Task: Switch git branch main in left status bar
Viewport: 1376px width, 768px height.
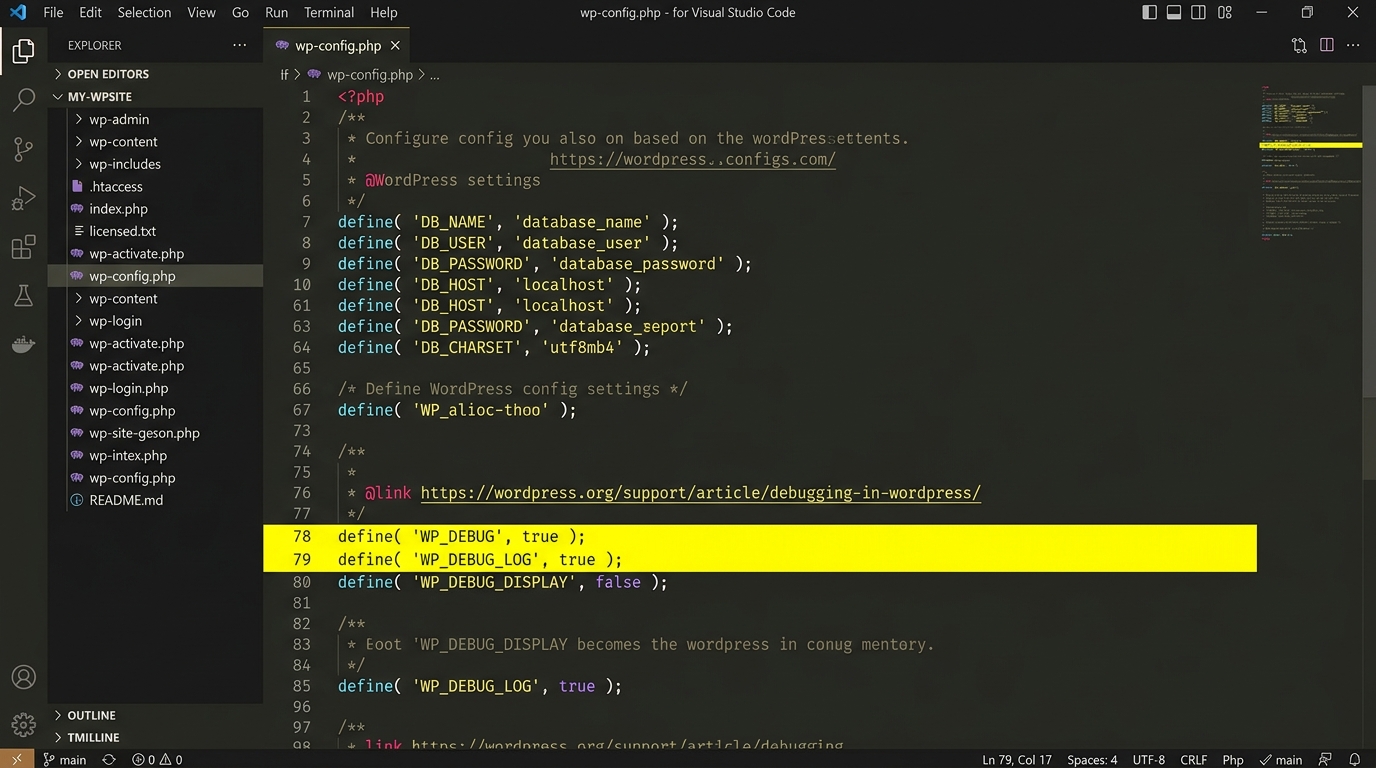Action: click(65, 759)
